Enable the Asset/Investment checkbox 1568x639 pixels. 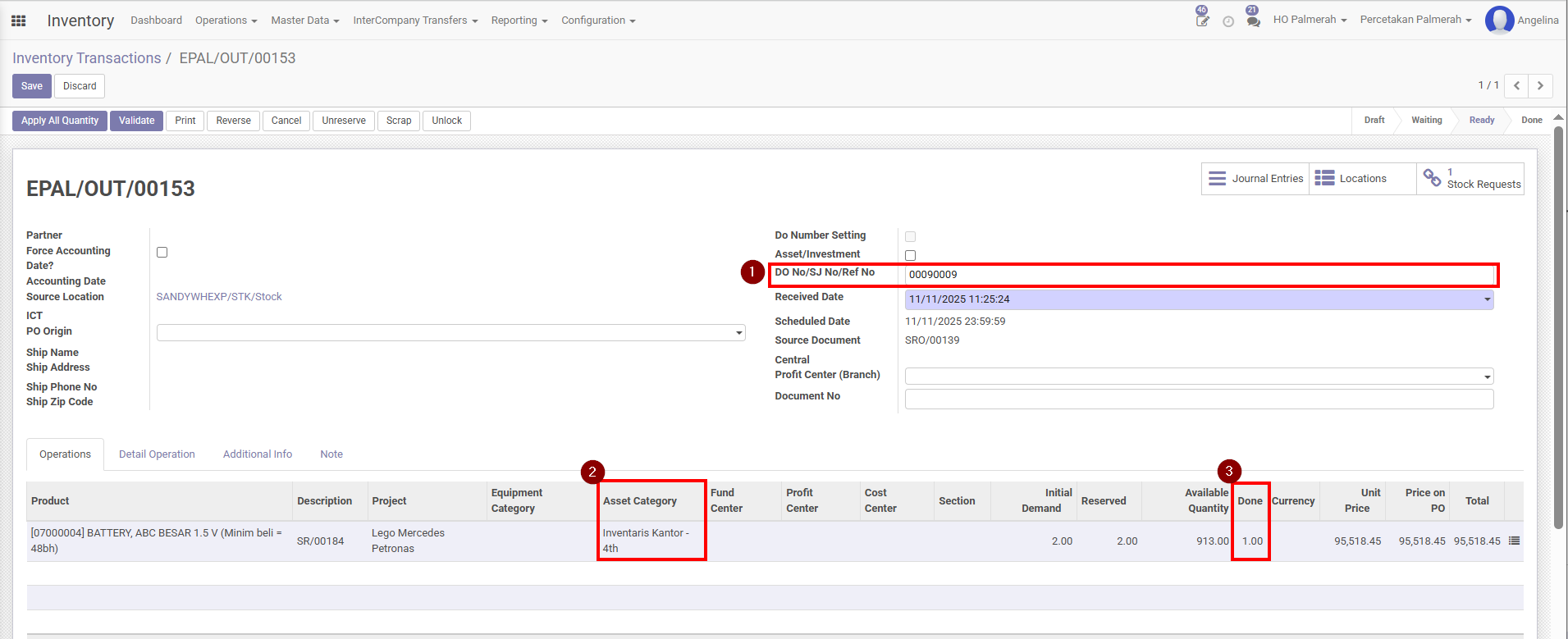(910, 255)
